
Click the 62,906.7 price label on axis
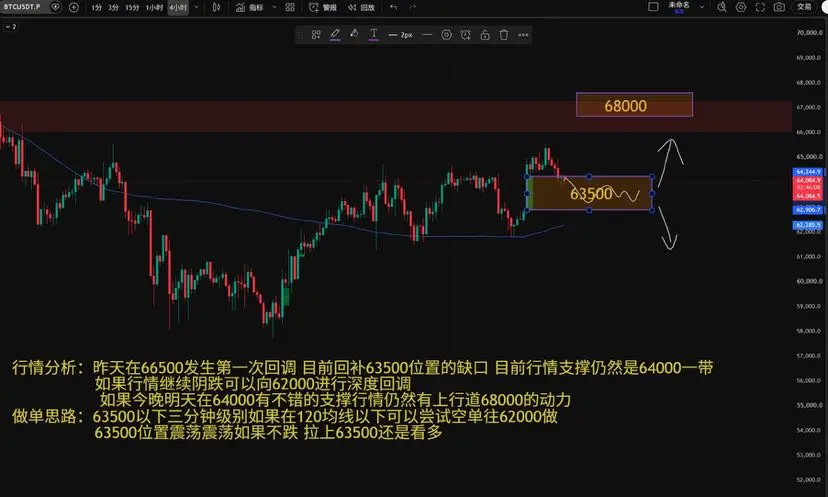click(808, 210)
